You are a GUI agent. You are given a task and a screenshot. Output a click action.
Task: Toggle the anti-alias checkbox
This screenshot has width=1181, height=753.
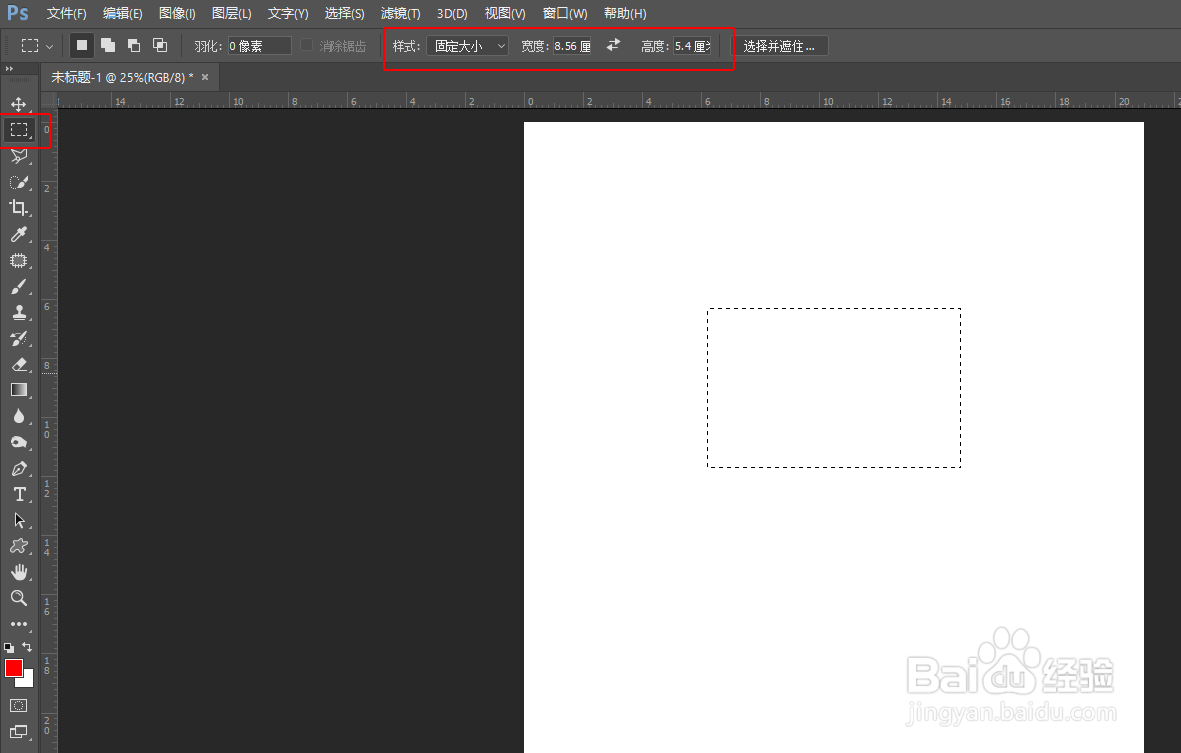point(307,45)
